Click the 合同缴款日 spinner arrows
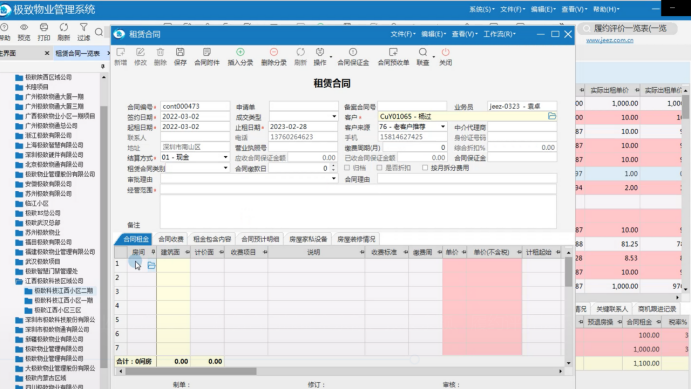 click(x=333, y=168)
